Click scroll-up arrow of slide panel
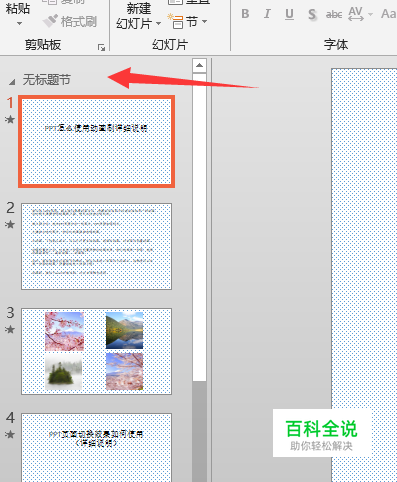The height and width of the screenshot is (482, 397). pos(199,65)
